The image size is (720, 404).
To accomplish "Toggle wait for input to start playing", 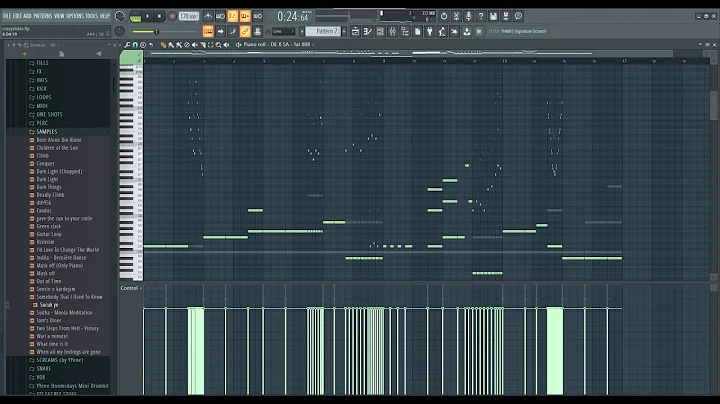I will pos(220,16).
